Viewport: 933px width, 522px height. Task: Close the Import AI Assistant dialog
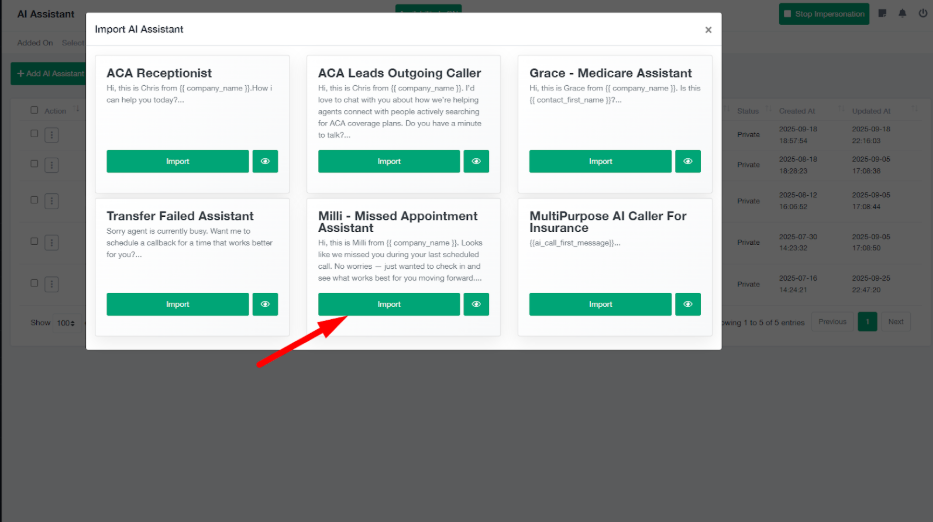708,30
